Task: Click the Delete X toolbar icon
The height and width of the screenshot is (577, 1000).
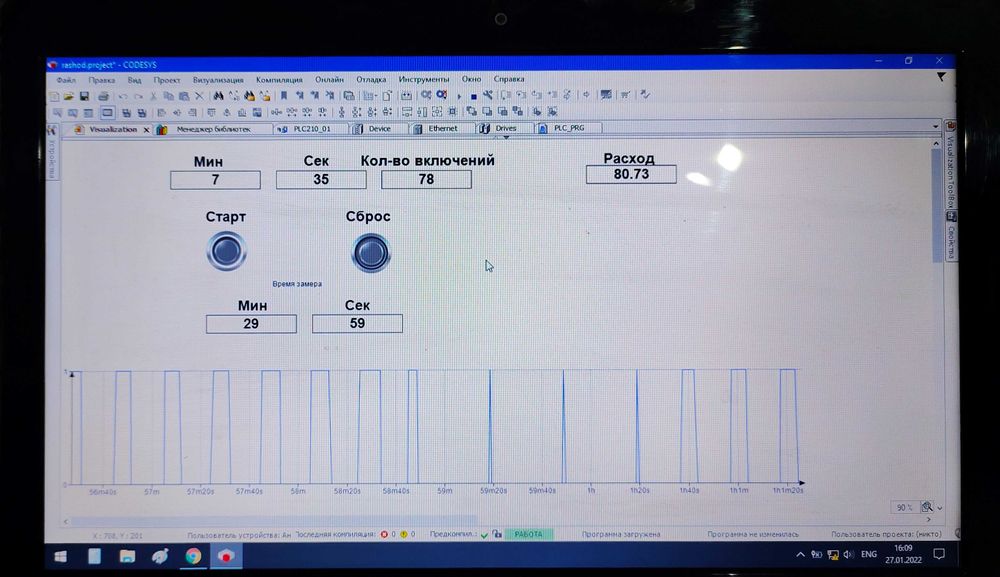Action: tap(199, 96)
